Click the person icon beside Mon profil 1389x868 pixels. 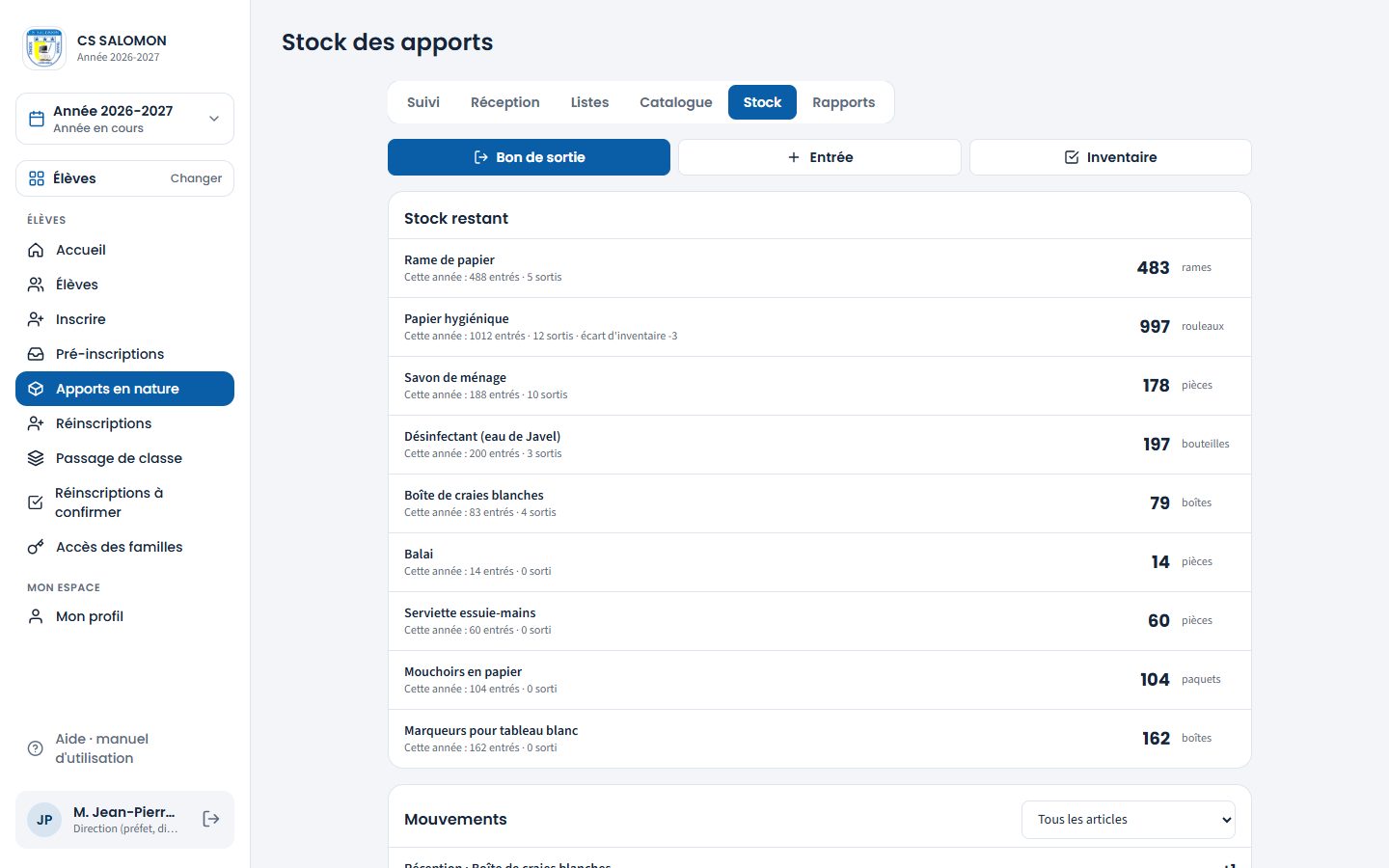(x=36, y=616)
